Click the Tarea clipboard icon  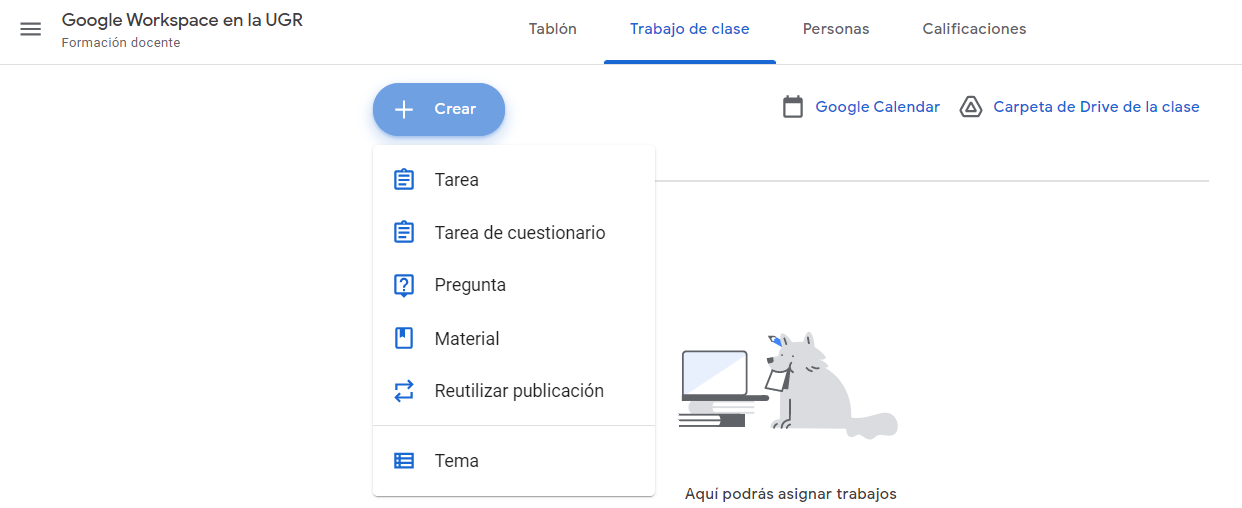404,180
